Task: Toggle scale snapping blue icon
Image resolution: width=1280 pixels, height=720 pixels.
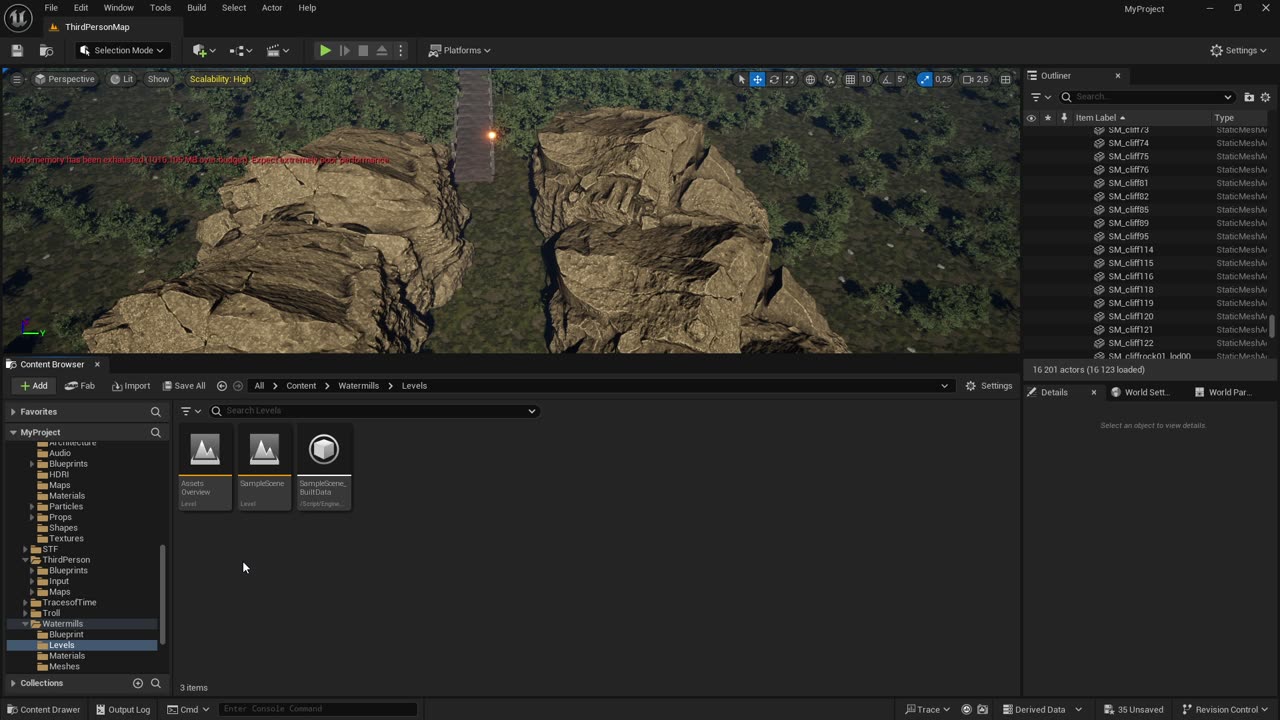Action: (925, 79)
